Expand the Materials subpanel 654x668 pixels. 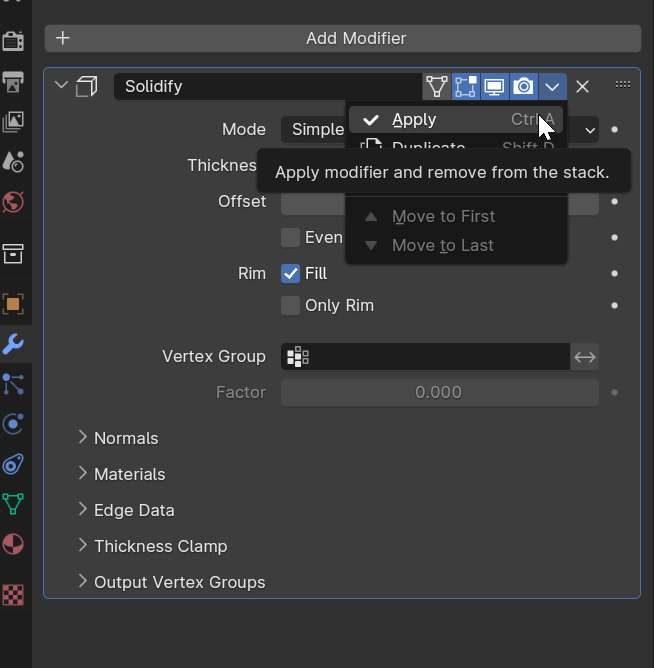[83, 473]
